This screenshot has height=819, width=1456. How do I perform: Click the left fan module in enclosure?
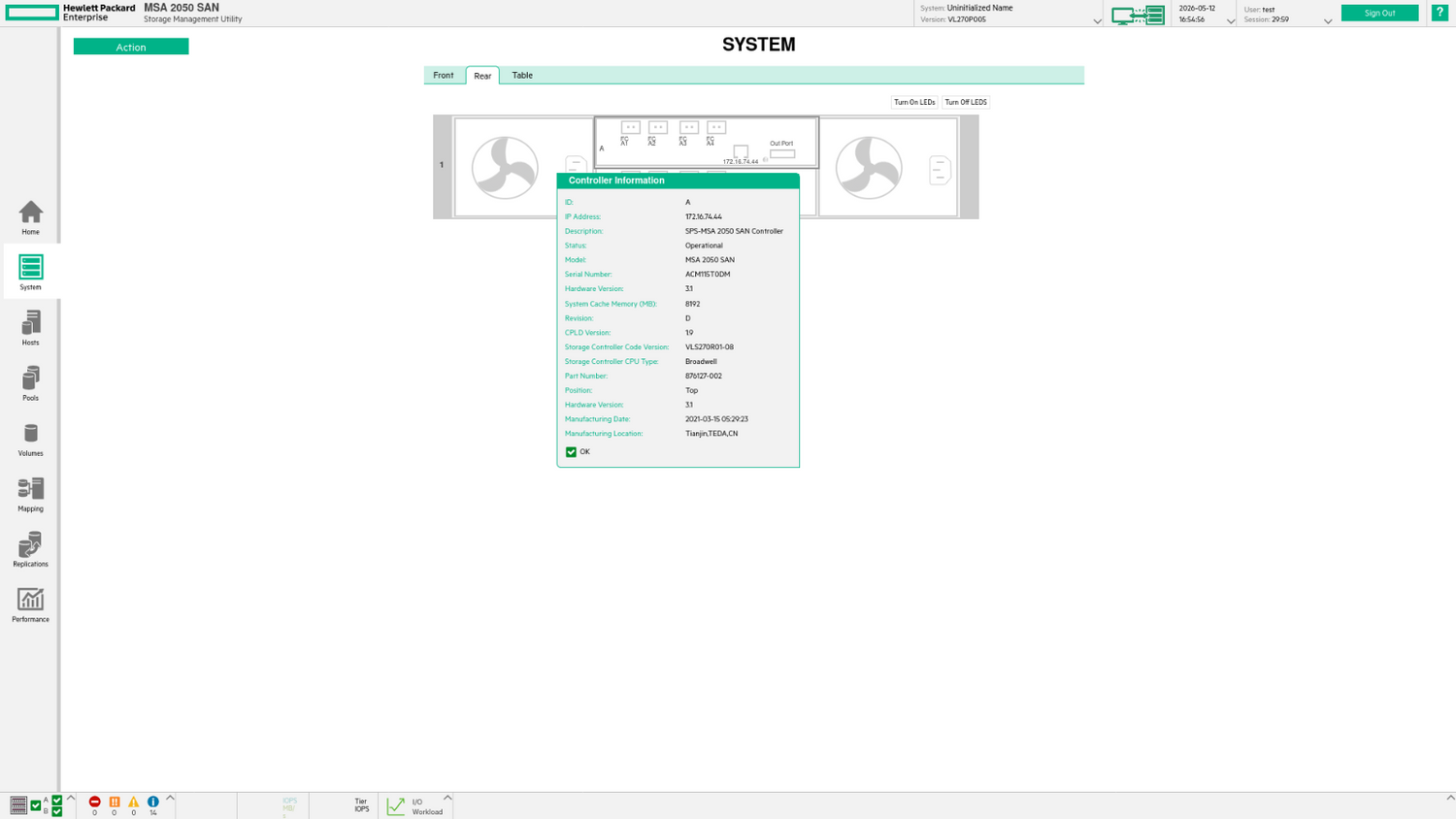[x=505, y=168]
